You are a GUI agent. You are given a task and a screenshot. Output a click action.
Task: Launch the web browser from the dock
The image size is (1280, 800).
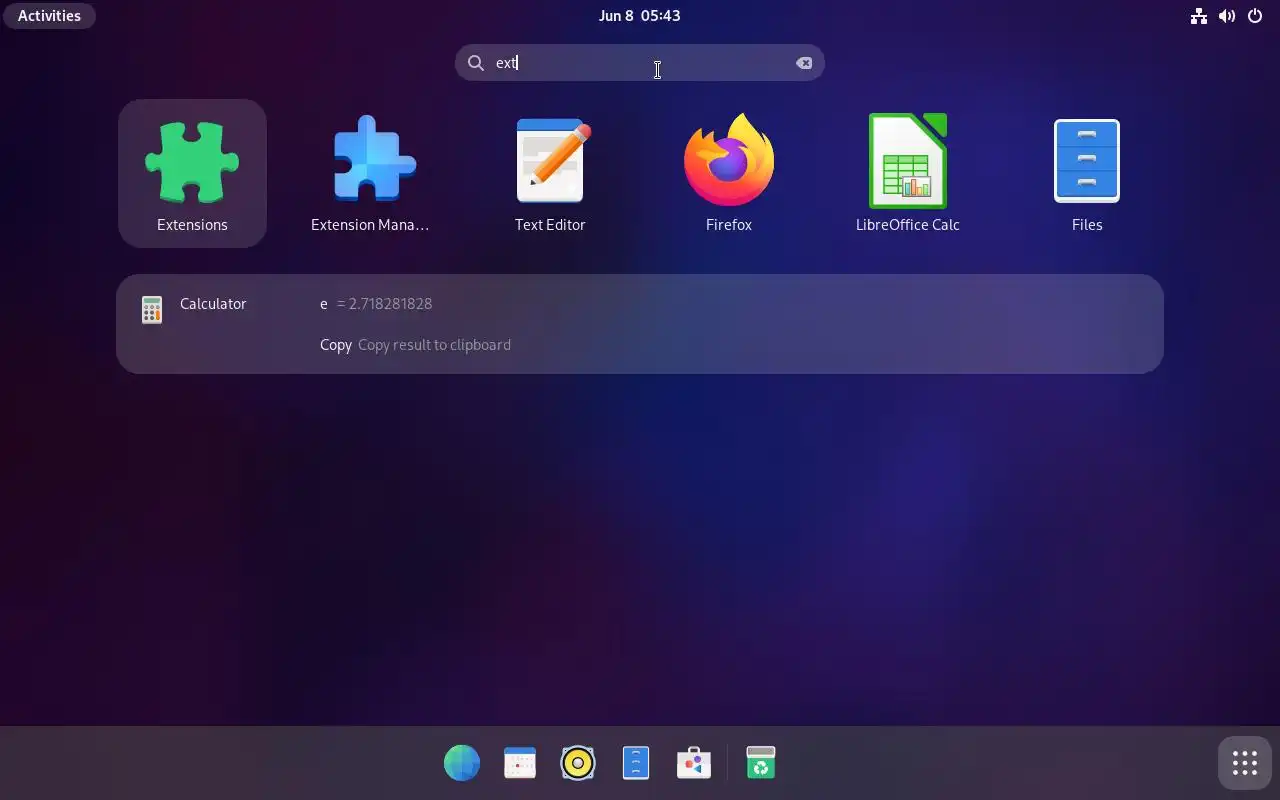[462, 763]
